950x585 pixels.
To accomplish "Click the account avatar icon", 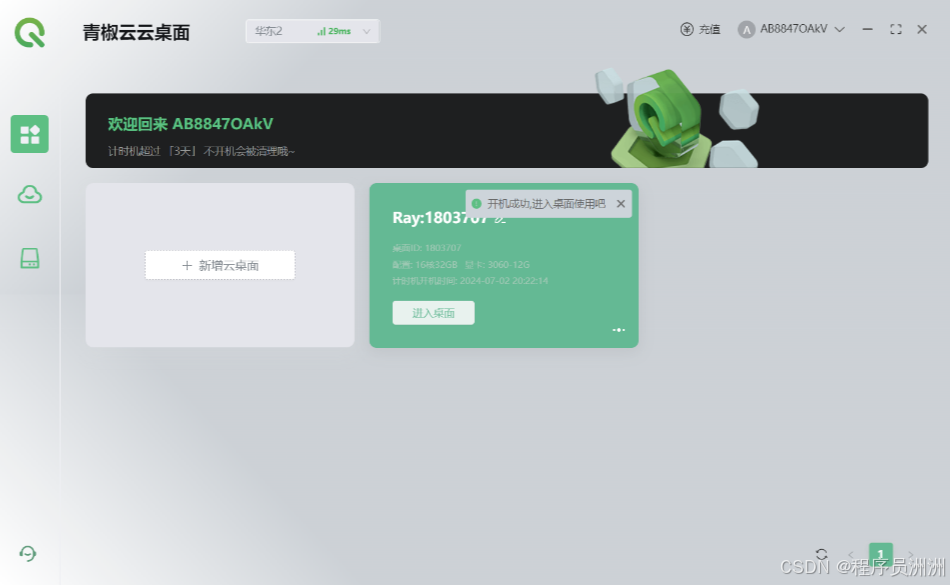I will [x=746, y=29].
